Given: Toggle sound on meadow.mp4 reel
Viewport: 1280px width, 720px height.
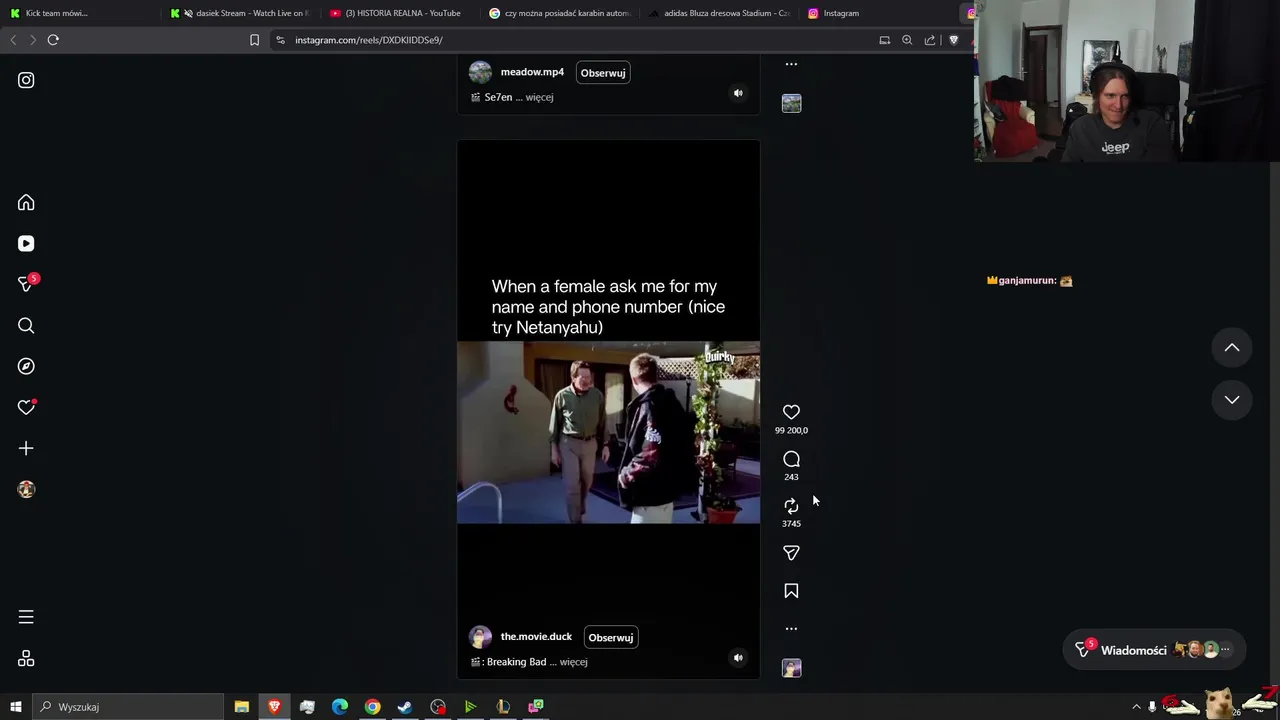Looking at the screenshot, I should [x=738, y=94].
